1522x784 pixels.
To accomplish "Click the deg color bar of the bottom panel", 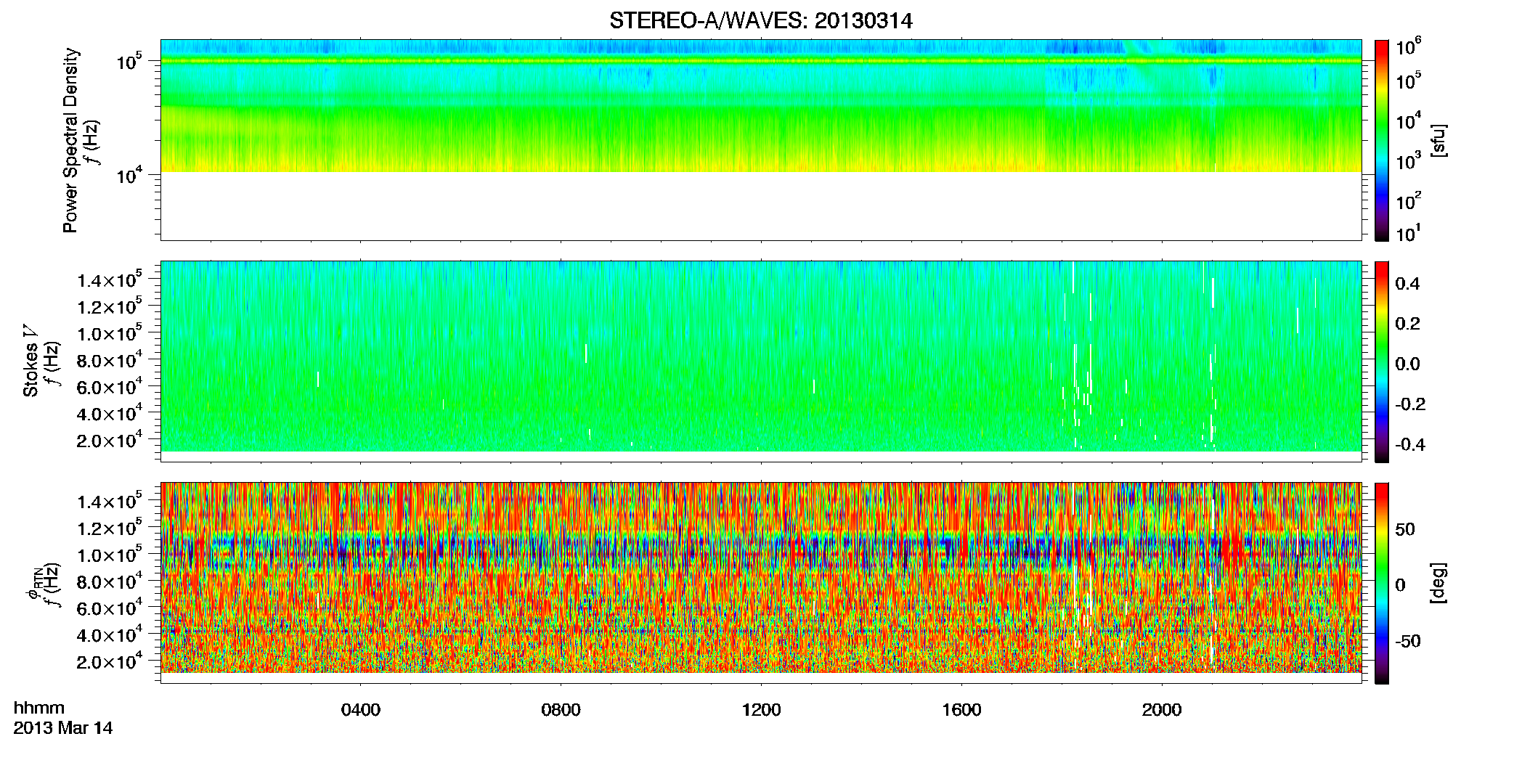I will click(1382, 583).
